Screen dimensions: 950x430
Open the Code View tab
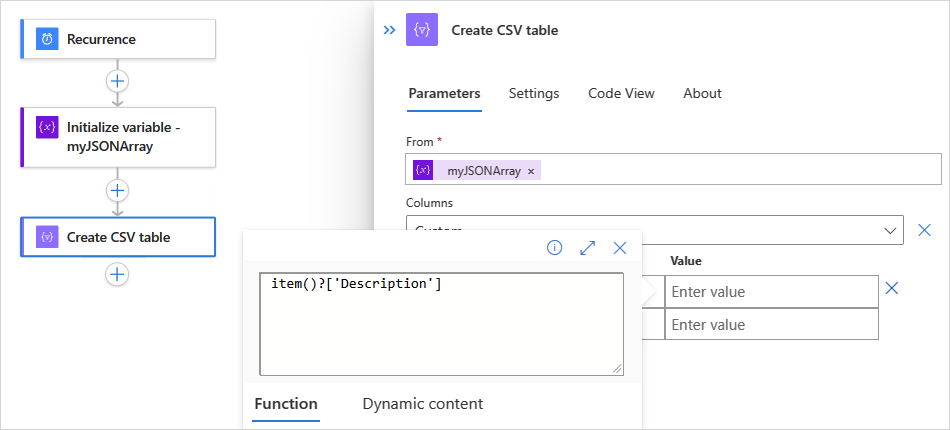pyautogui.click(x=621, y=93)
